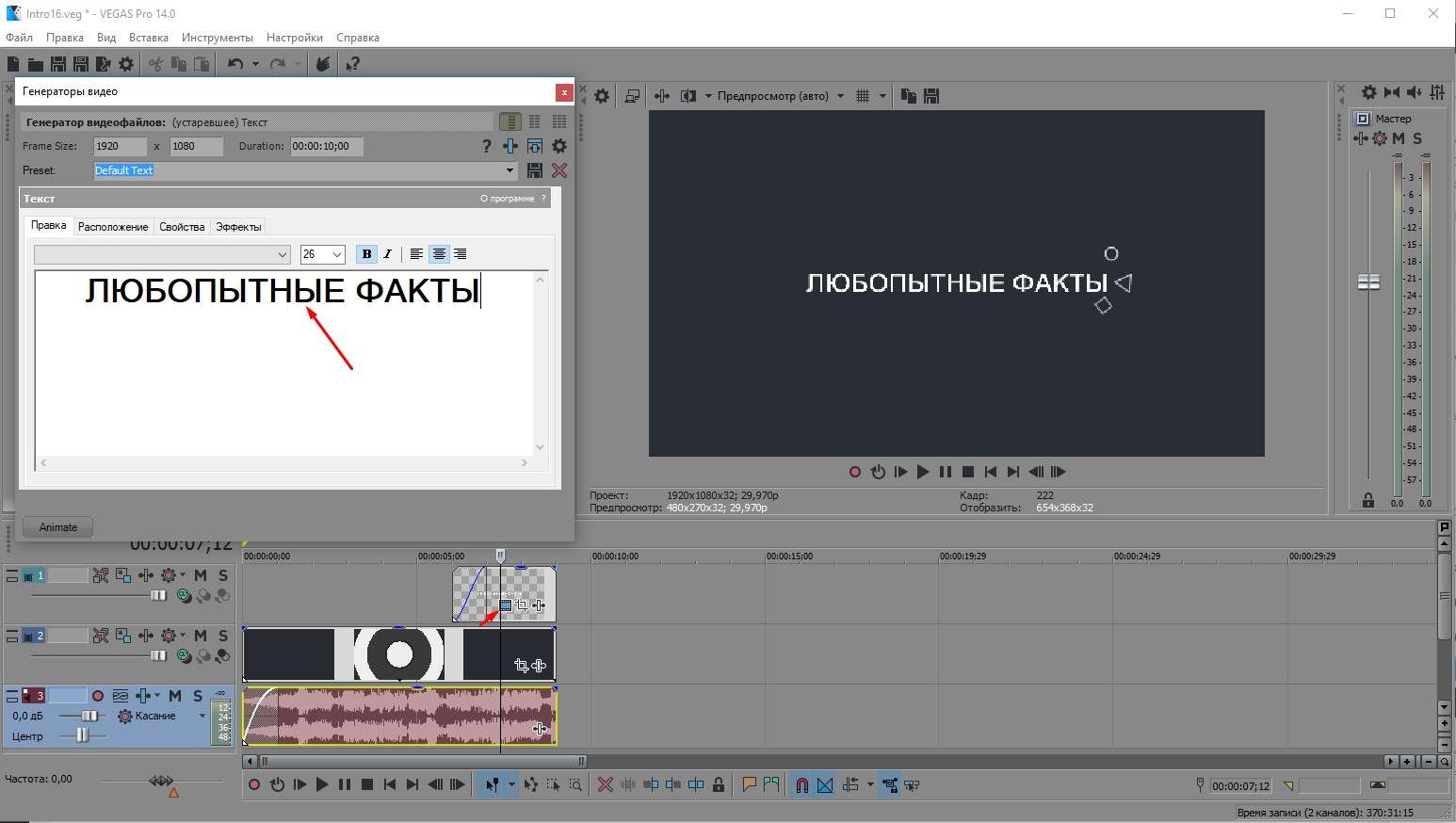Enable snapping with the magnet icon
This screenshot has height=823, width=1456.
801,784
